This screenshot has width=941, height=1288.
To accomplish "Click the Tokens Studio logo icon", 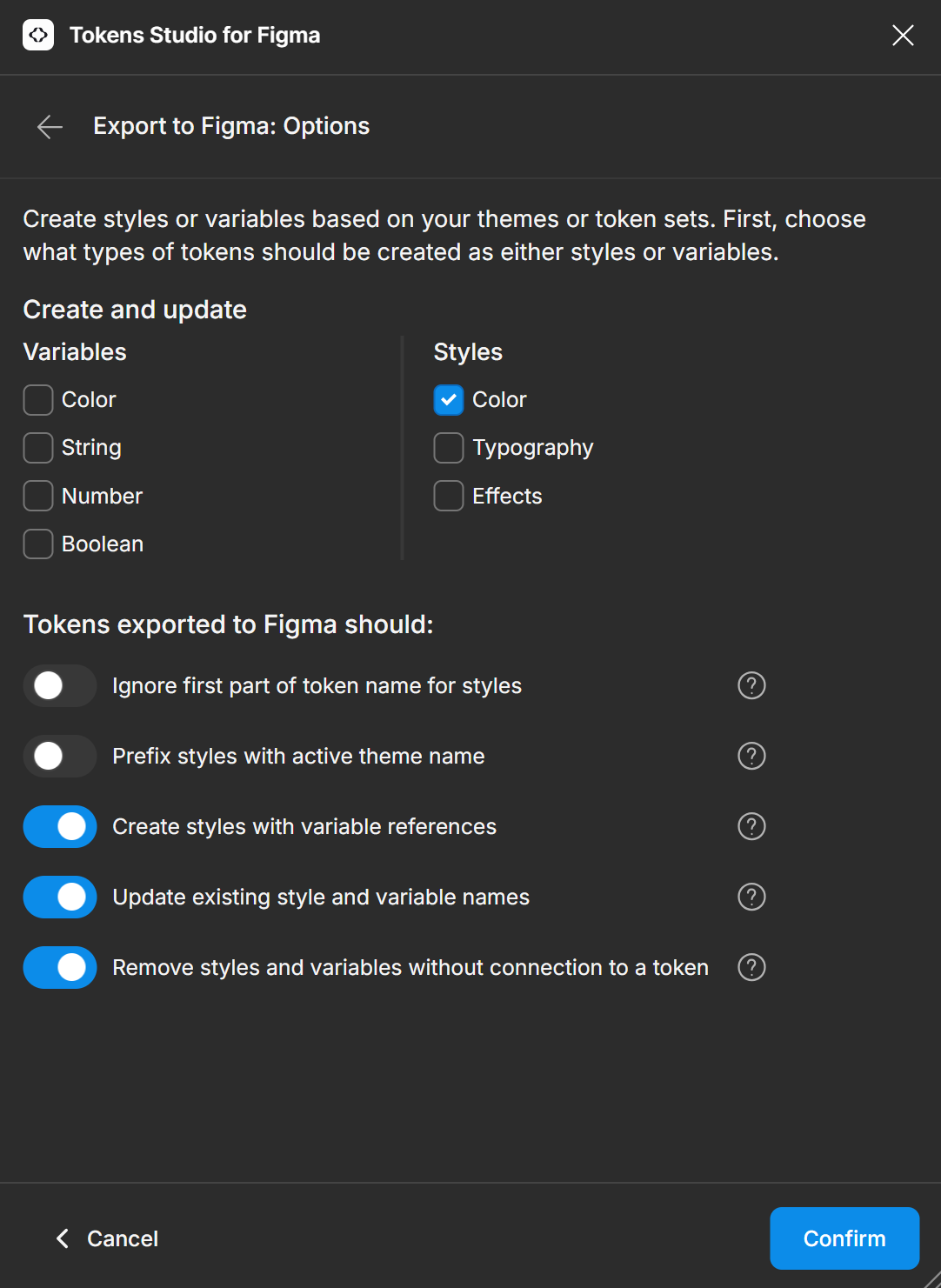I will [38, 35].
